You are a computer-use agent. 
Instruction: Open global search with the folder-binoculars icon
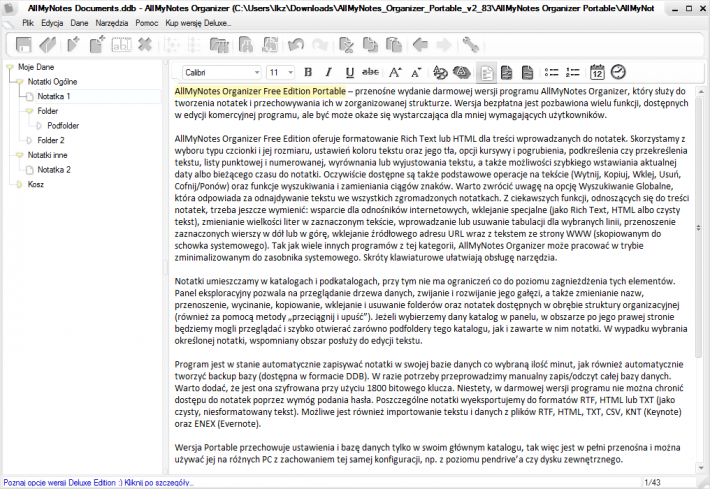(x=219, y=45)
